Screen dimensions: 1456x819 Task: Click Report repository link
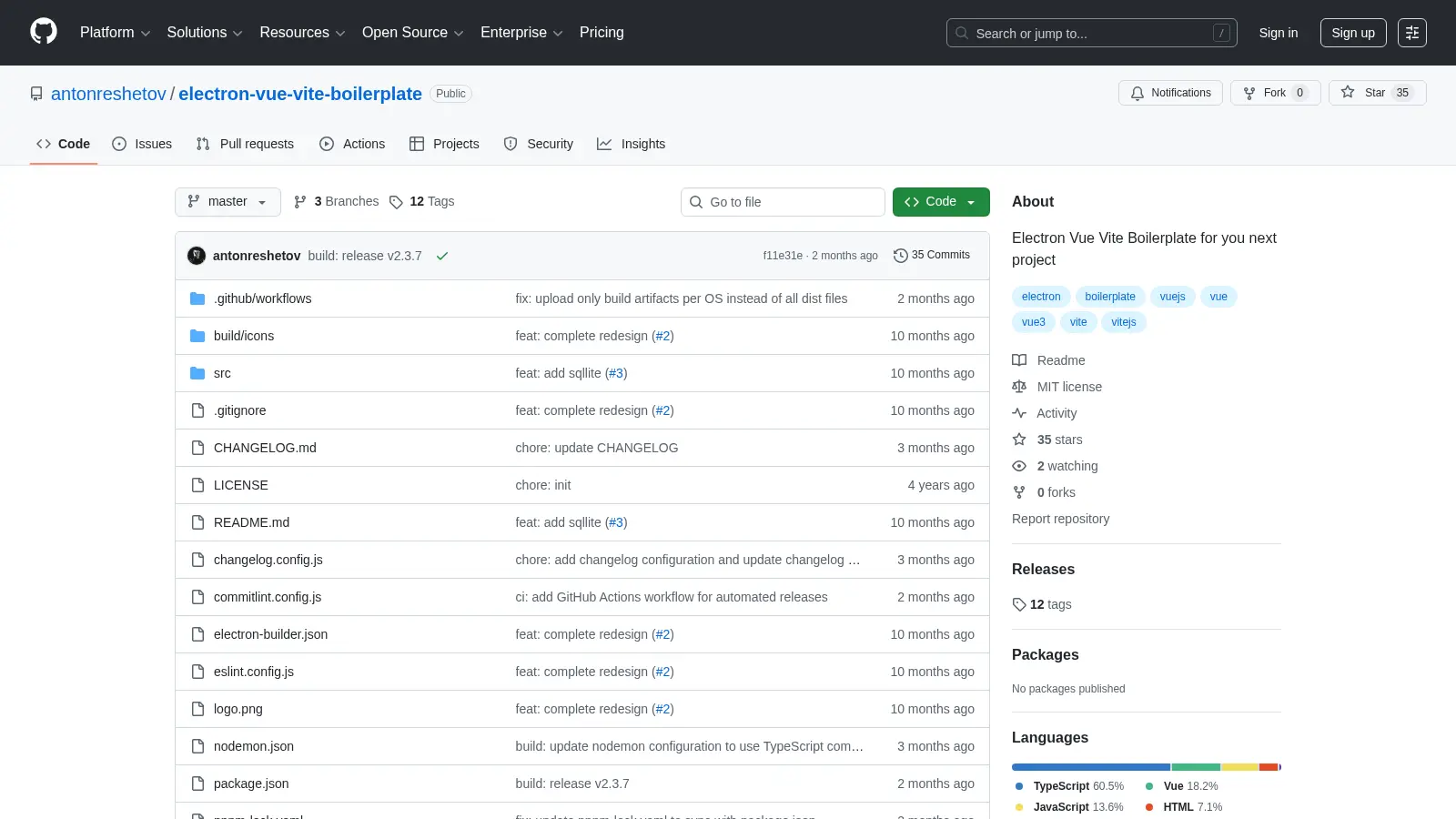click(x=1060, y=519)
